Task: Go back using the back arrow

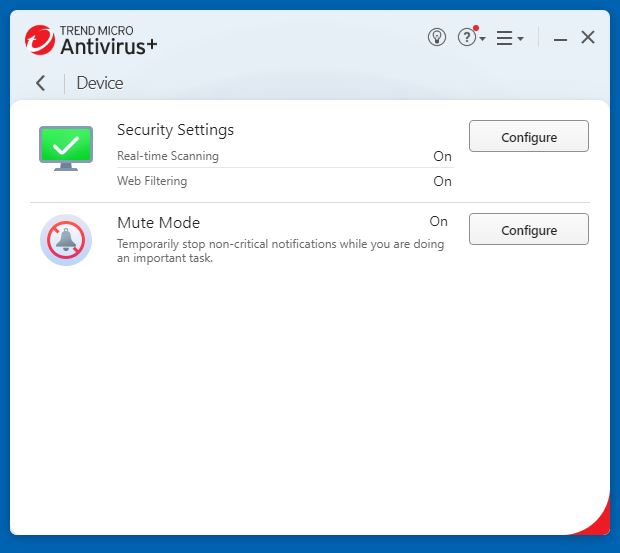Action: (x=40, y=83)
